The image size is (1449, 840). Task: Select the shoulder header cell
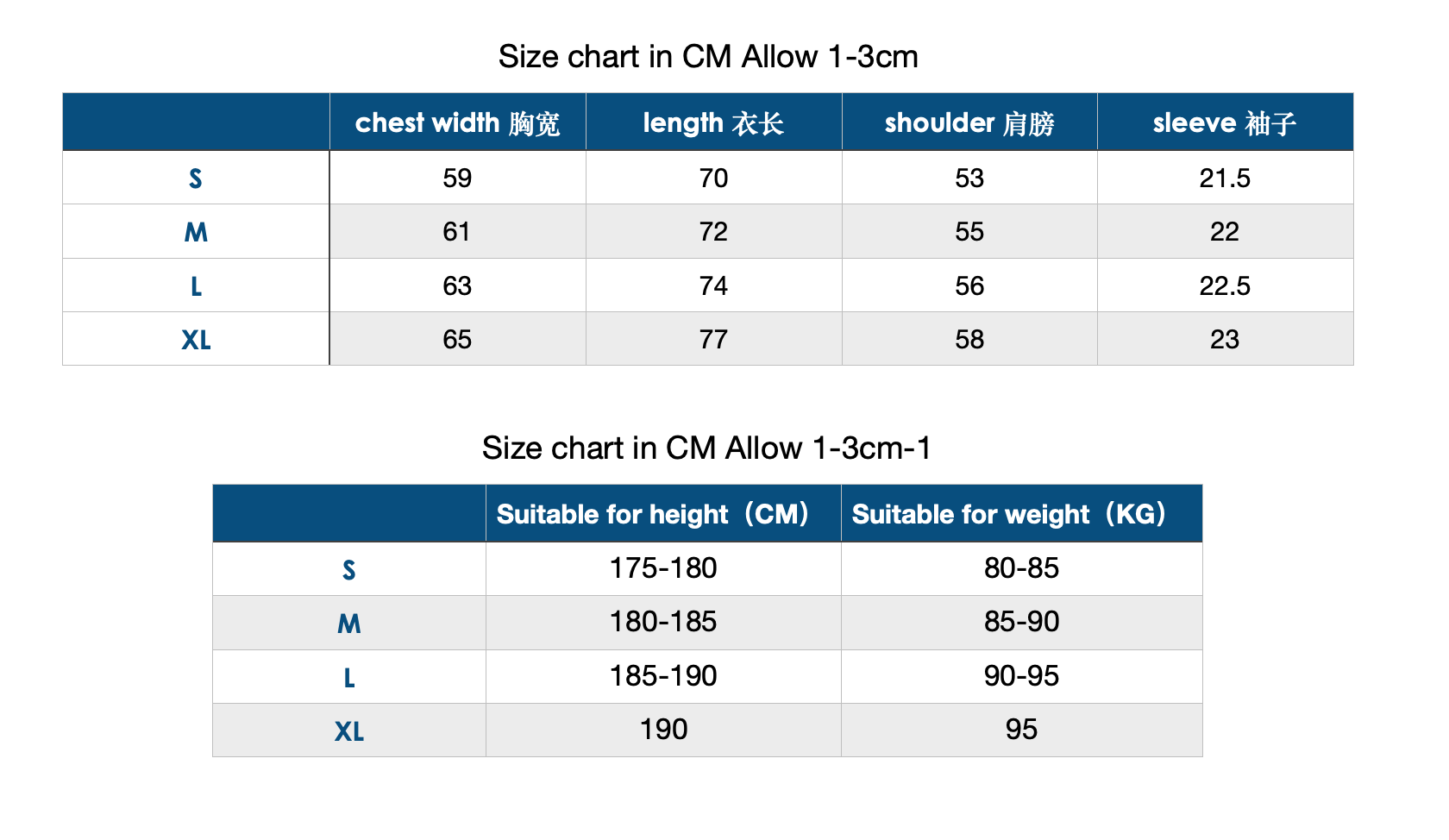(969, 122)
